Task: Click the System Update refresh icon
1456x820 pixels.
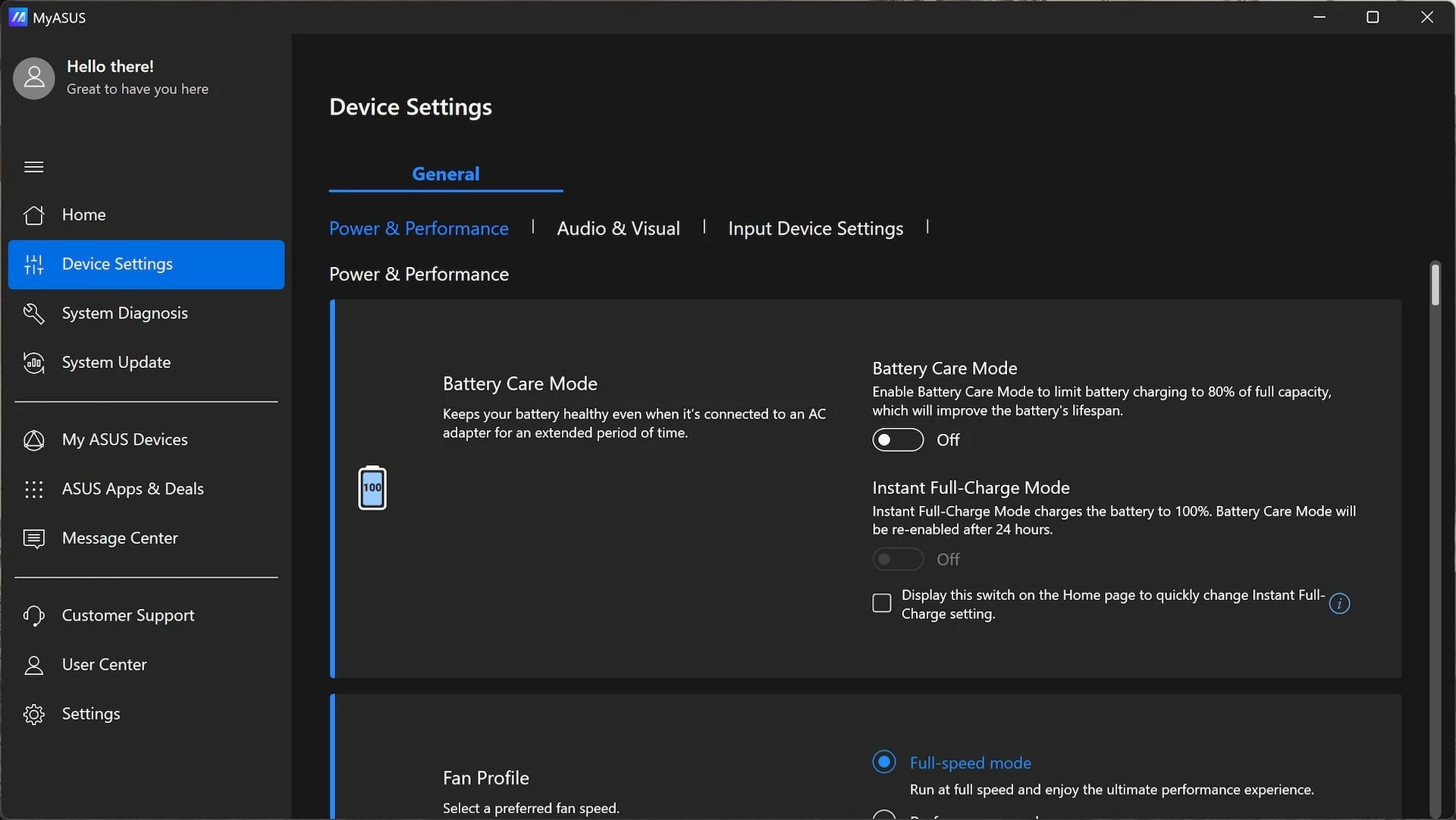Action: [x=33, y=363]
